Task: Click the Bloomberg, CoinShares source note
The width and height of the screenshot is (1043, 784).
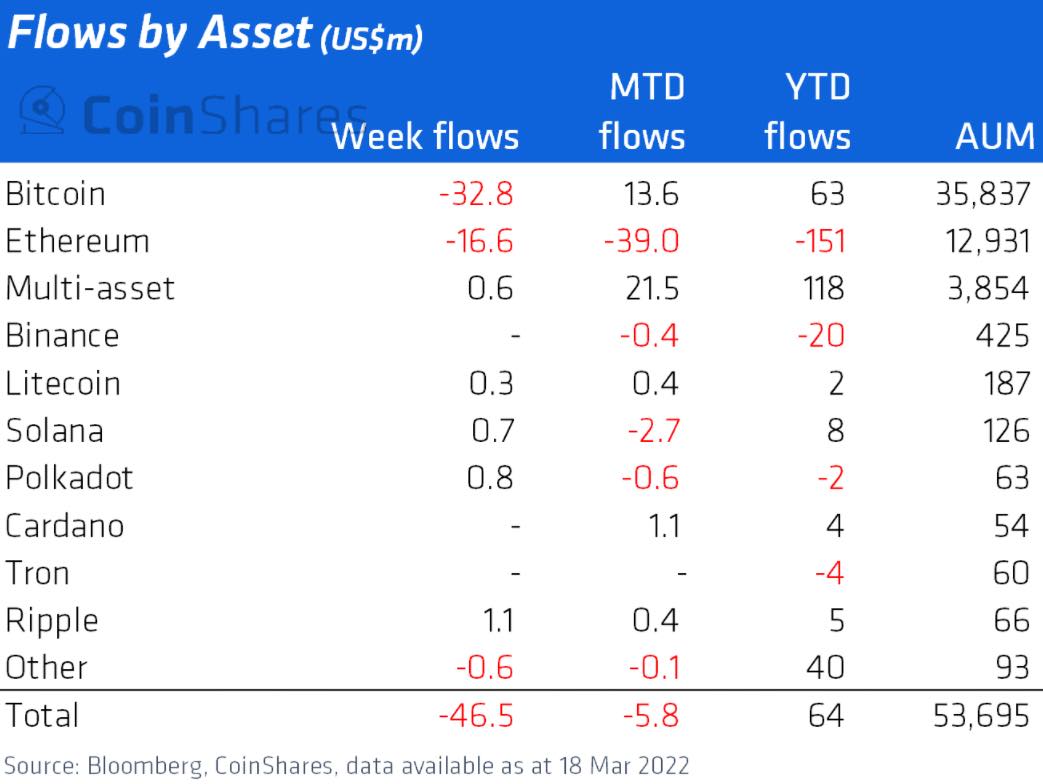Action: click(x=346, y=766)
